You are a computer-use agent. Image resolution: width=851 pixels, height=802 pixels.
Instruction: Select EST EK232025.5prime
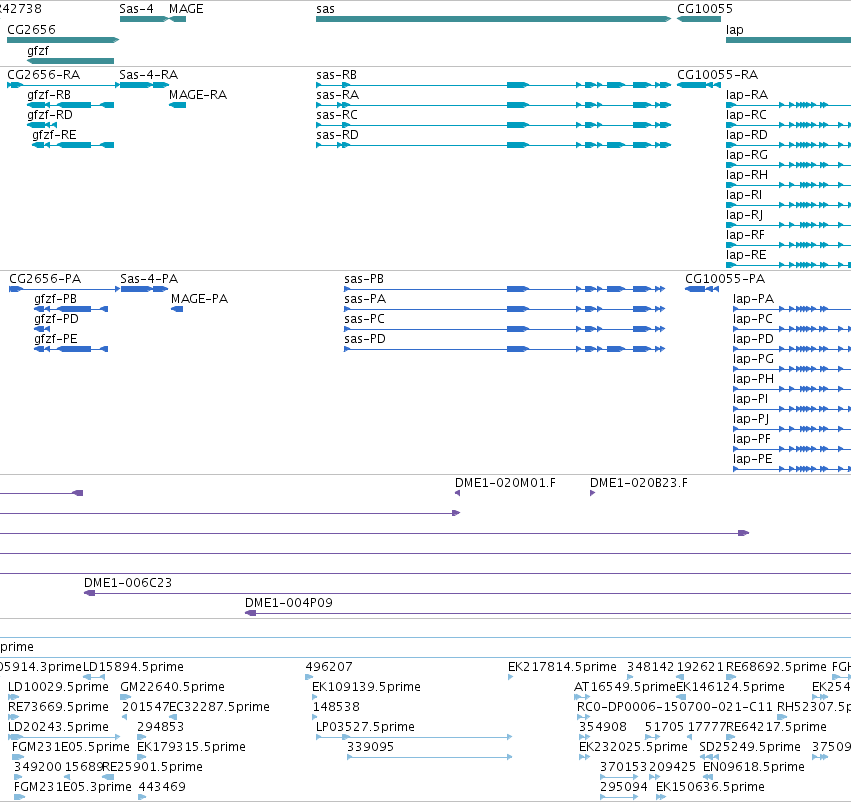tap(585, 757)
